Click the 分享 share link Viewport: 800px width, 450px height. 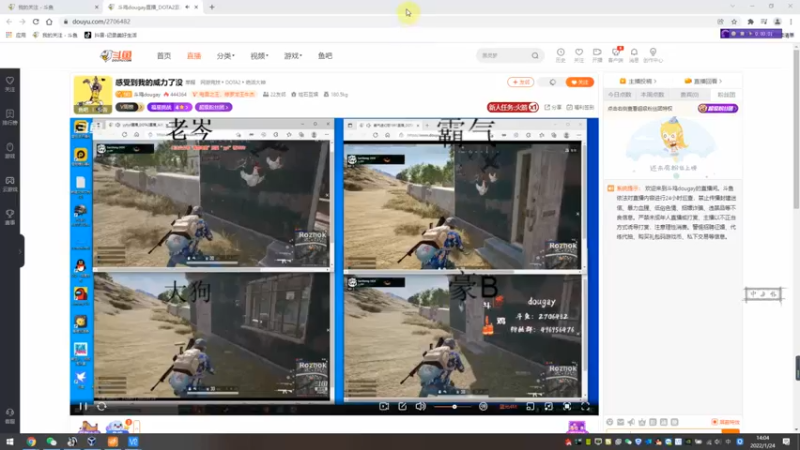[x=553, y=107]
